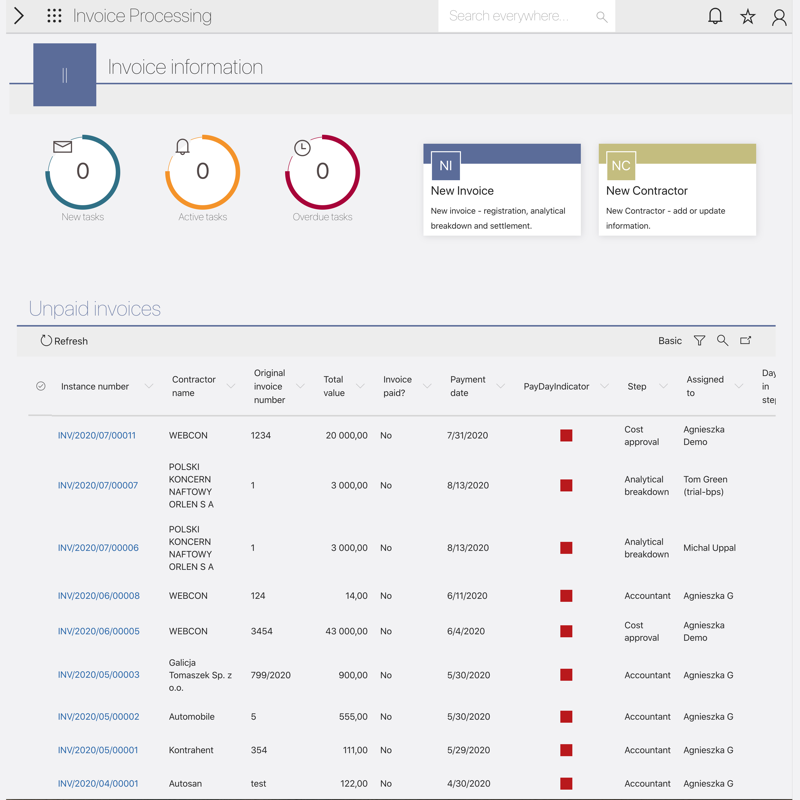Click red PayDayIndicator for INV/2020/06/00008
The height and width of the screenshot is (800, 800).
(x=566, y=596)
